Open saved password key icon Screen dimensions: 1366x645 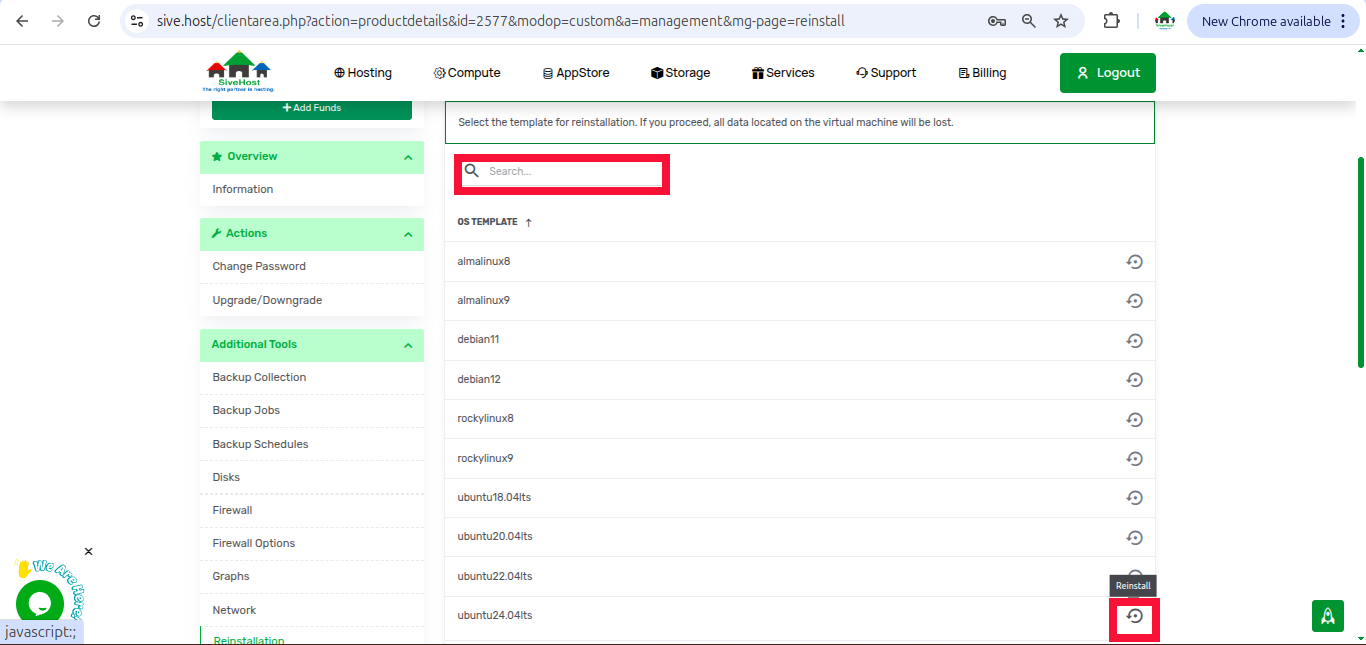(x=996, y=21)
